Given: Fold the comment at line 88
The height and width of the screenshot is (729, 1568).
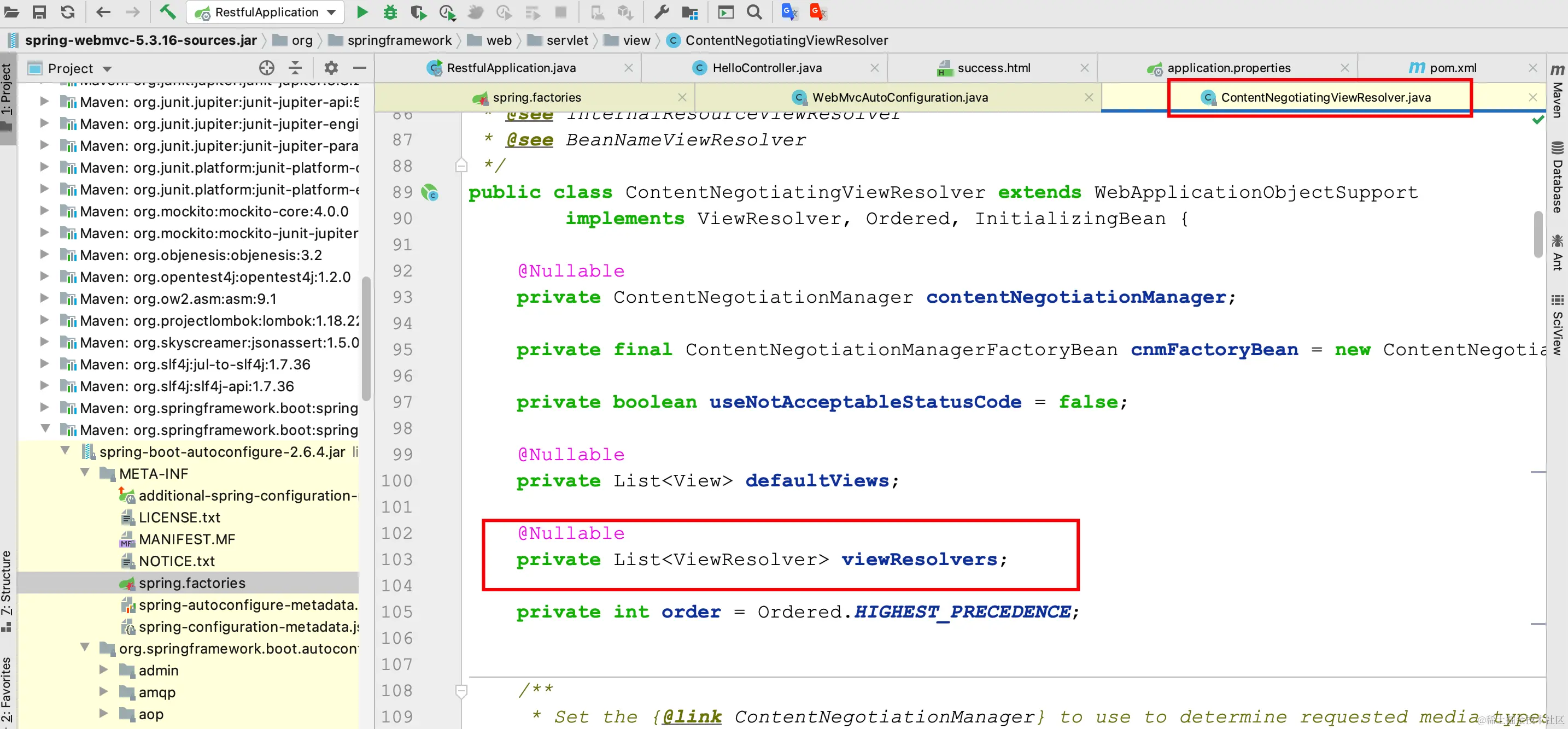Looking at the screenshot, I should 461,166.
